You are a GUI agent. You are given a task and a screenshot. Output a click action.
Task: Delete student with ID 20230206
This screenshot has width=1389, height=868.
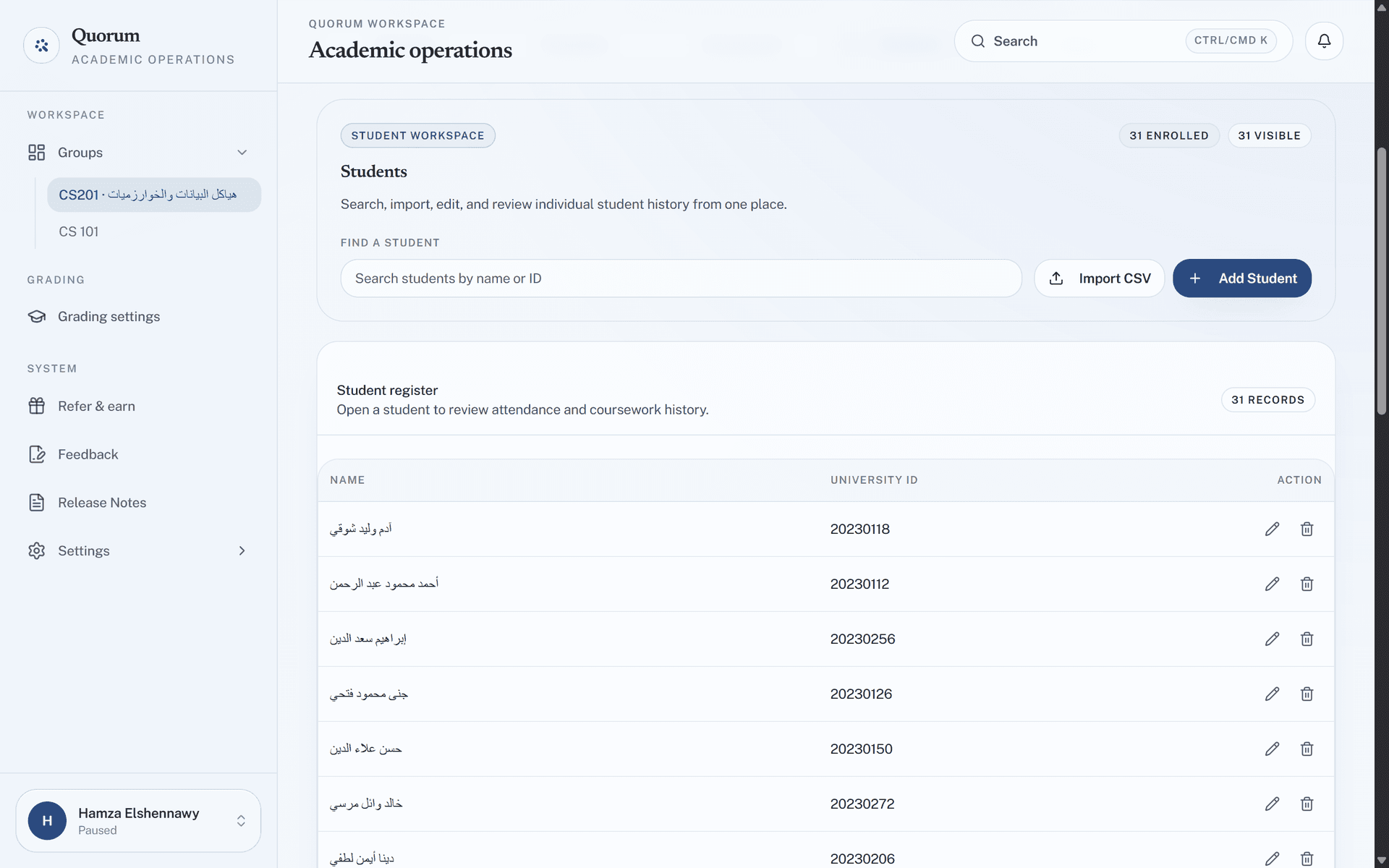pos(1307,859)
